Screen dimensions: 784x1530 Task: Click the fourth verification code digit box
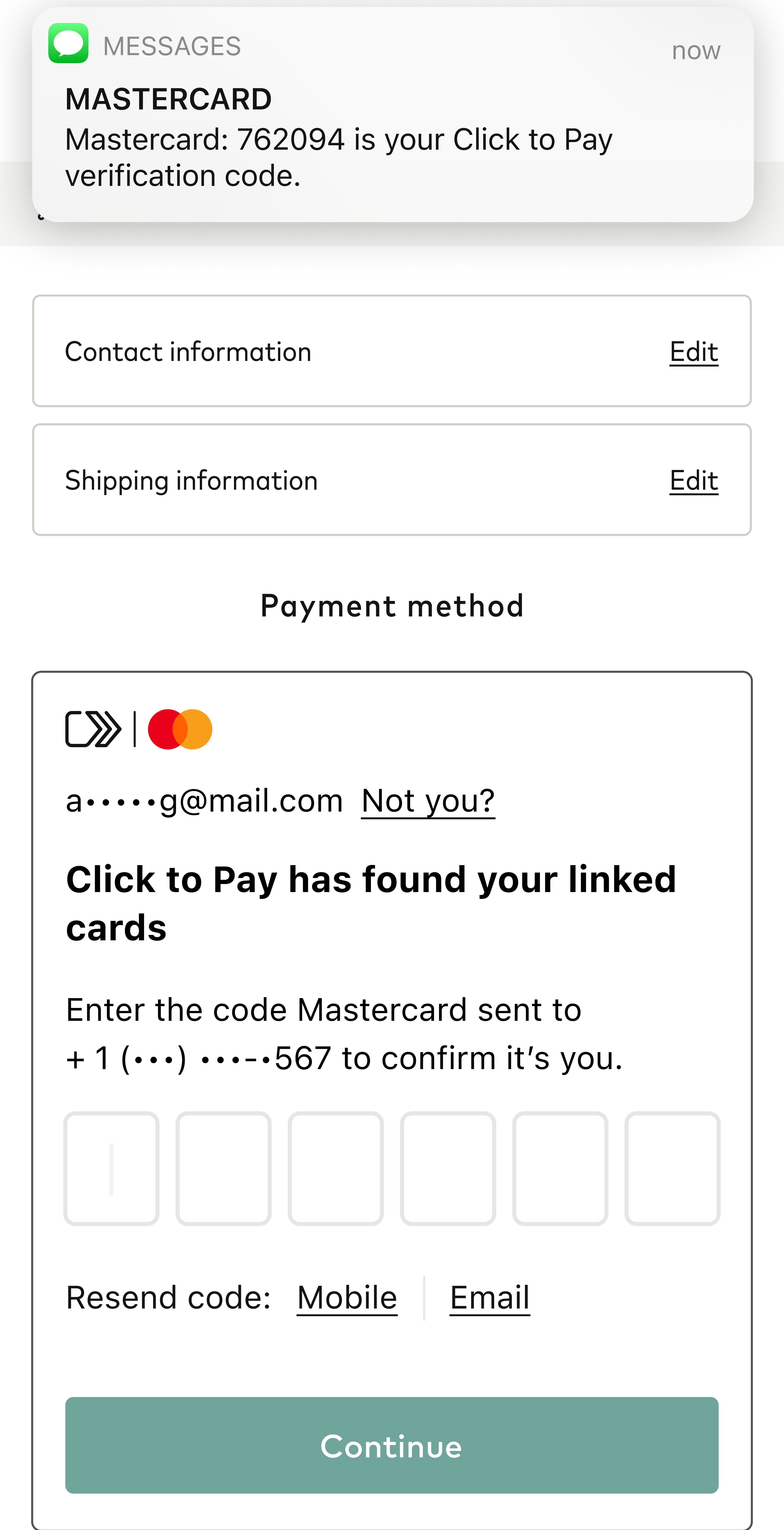point(448,1168)
